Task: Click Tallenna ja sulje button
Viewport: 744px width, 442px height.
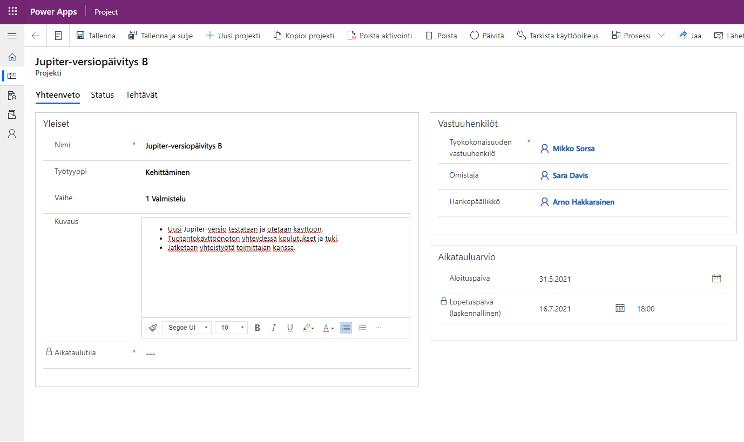Action: (162, 35)
